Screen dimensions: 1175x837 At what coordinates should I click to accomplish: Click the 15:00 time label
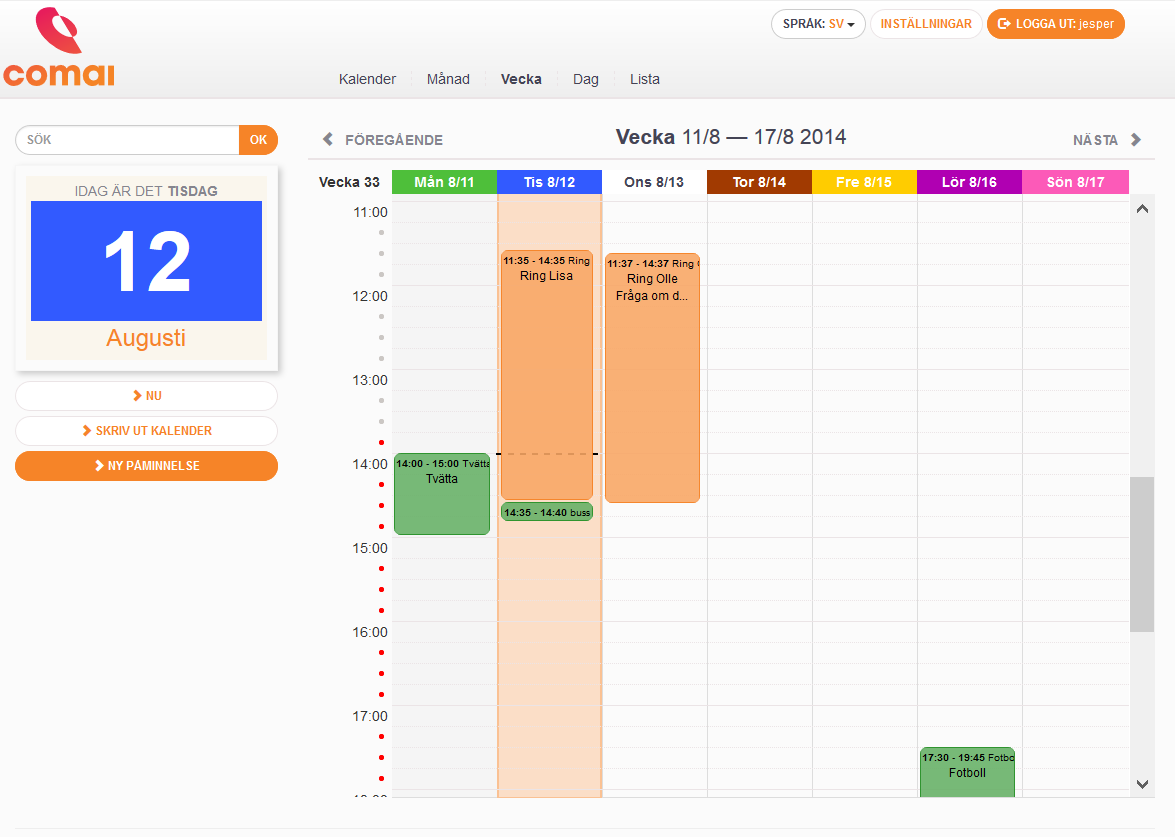370,548
